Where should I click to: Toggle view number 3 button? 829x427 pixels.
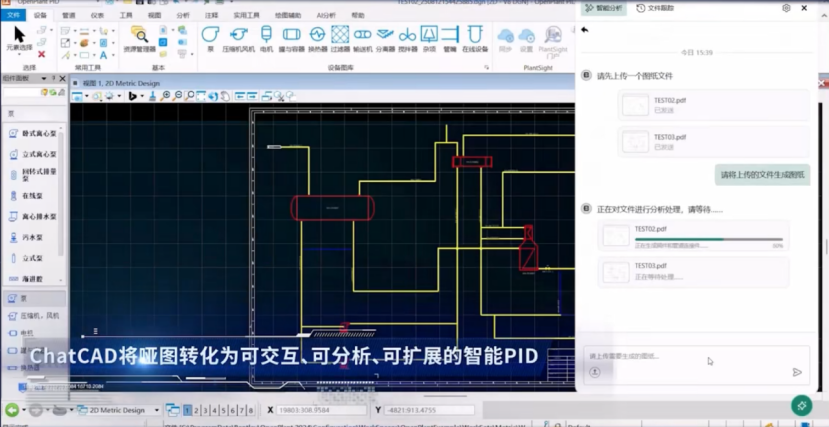click(x=205, y=410)
